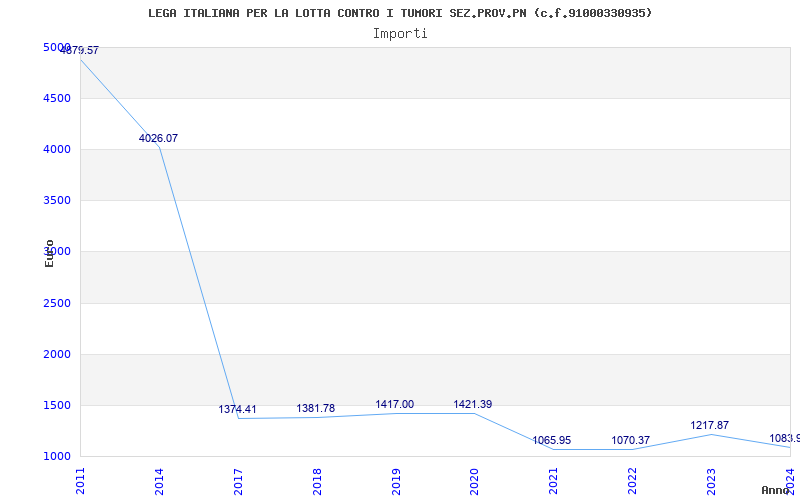The height and width of the screenshot is (500, 800).
Task: Select the 2000 y-axis value label
Action: click(x=57, y=354)
